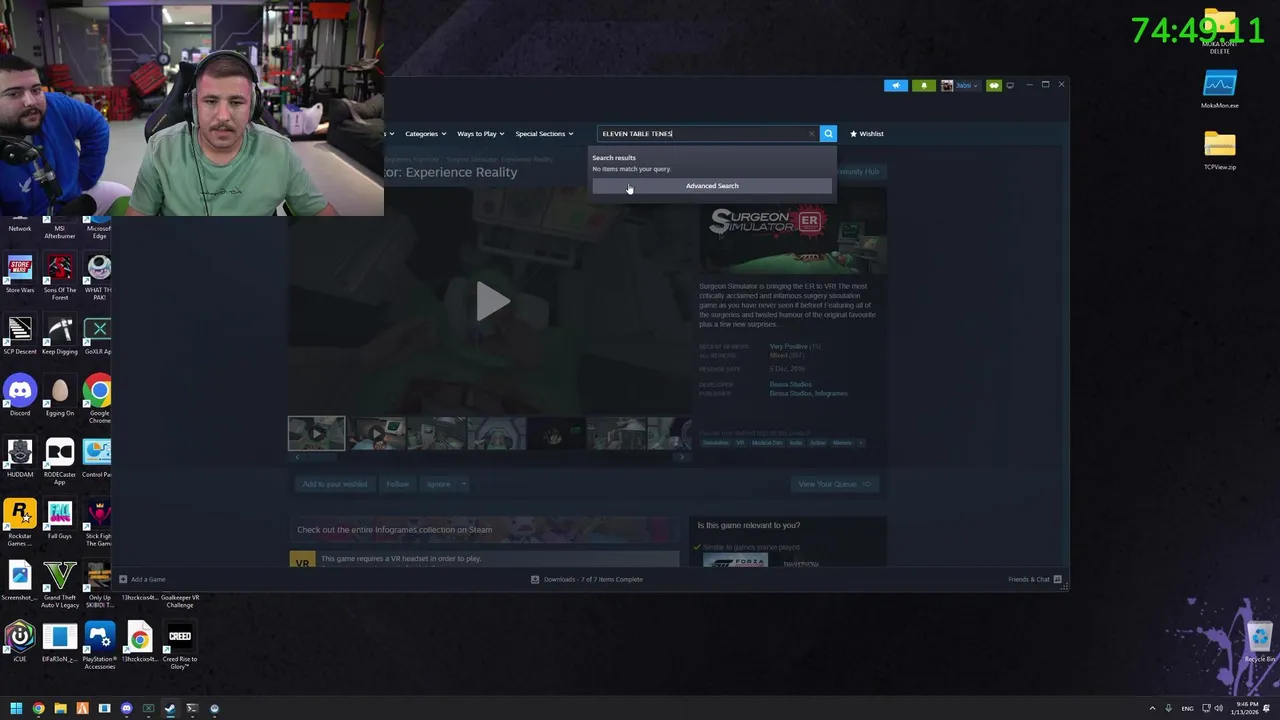The width and height of the screenshot is (1280, 720).
Task: Open the Windows Start menu
Action: tap(16, 708)
